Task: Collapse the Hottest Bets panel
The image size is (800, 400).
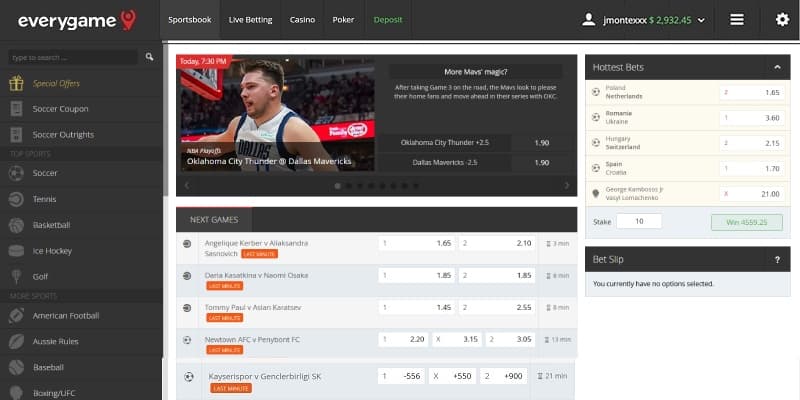Action: (x=776, y=67)
